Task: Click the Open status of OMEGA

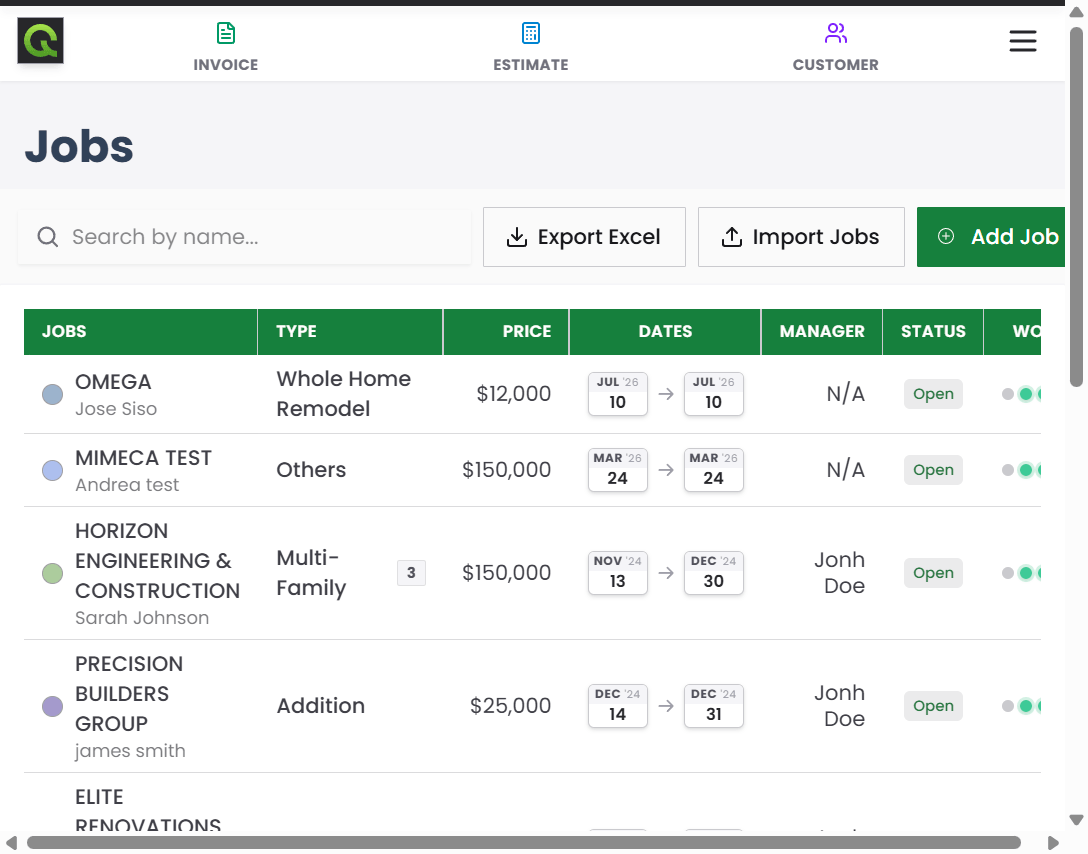Action: tap(933, 394)
